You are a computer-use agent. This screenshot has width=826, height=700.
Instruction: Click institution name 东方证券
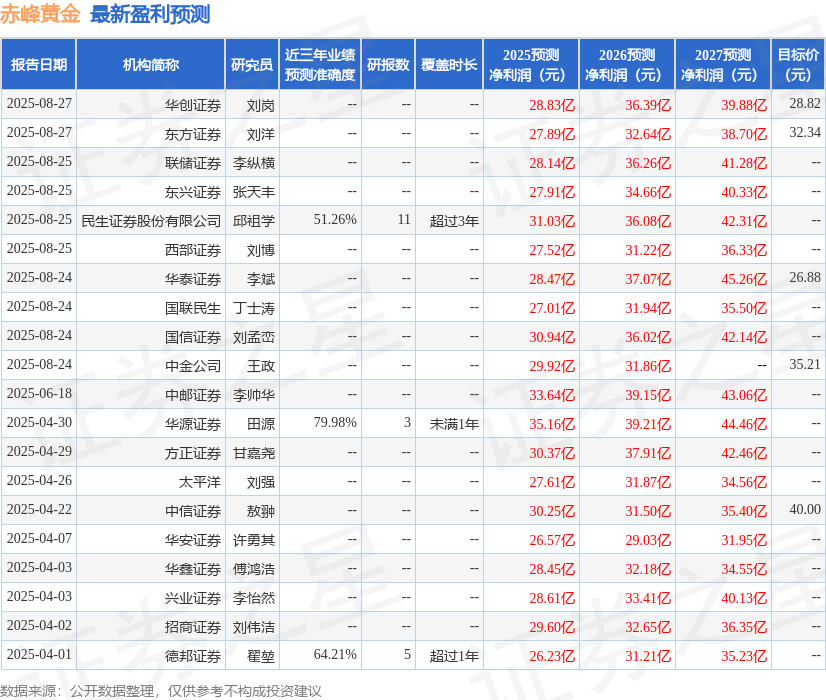(x=193, y=134)
